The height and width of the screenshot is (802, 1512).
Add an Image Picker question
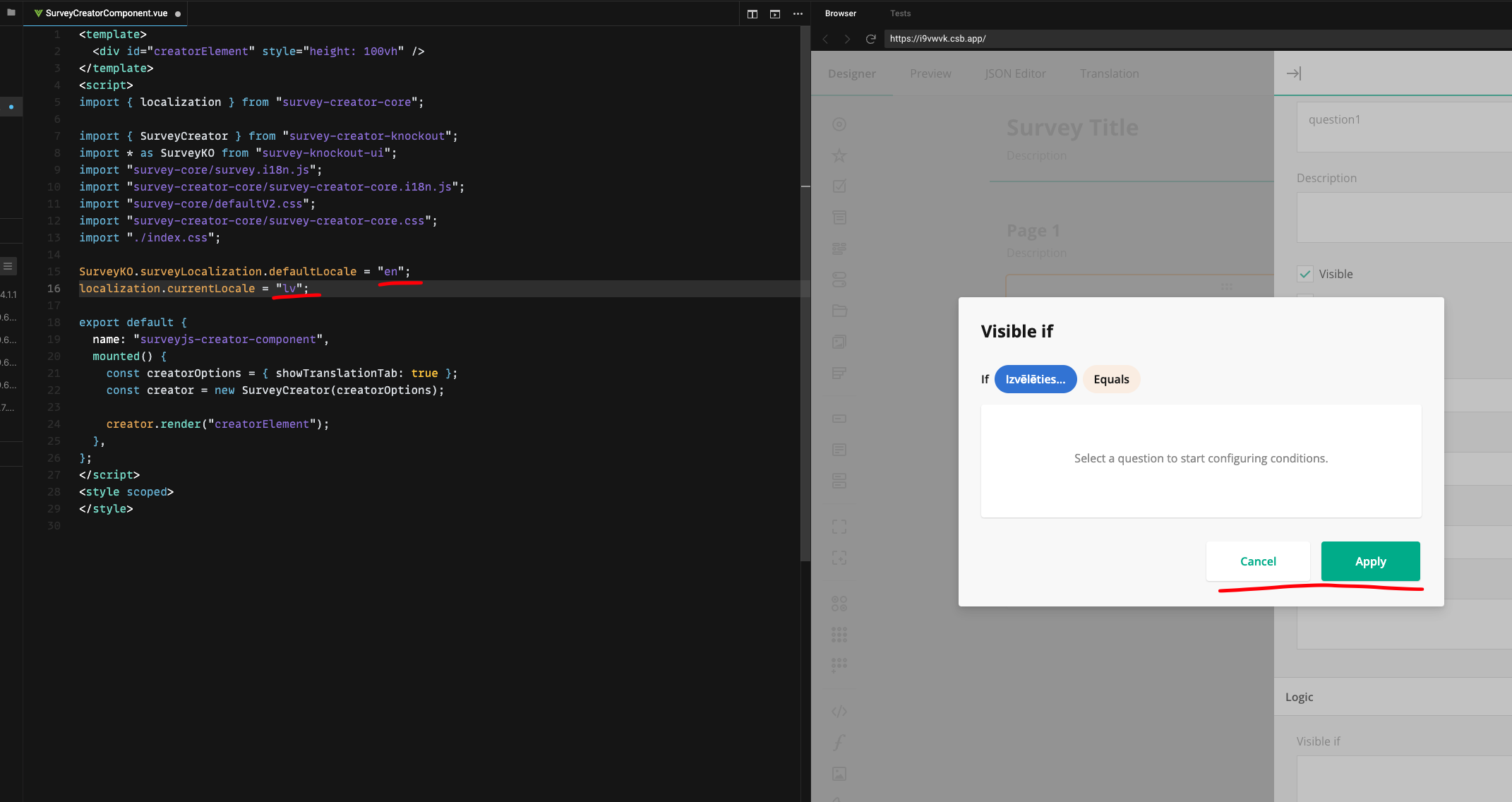[839, 342]
